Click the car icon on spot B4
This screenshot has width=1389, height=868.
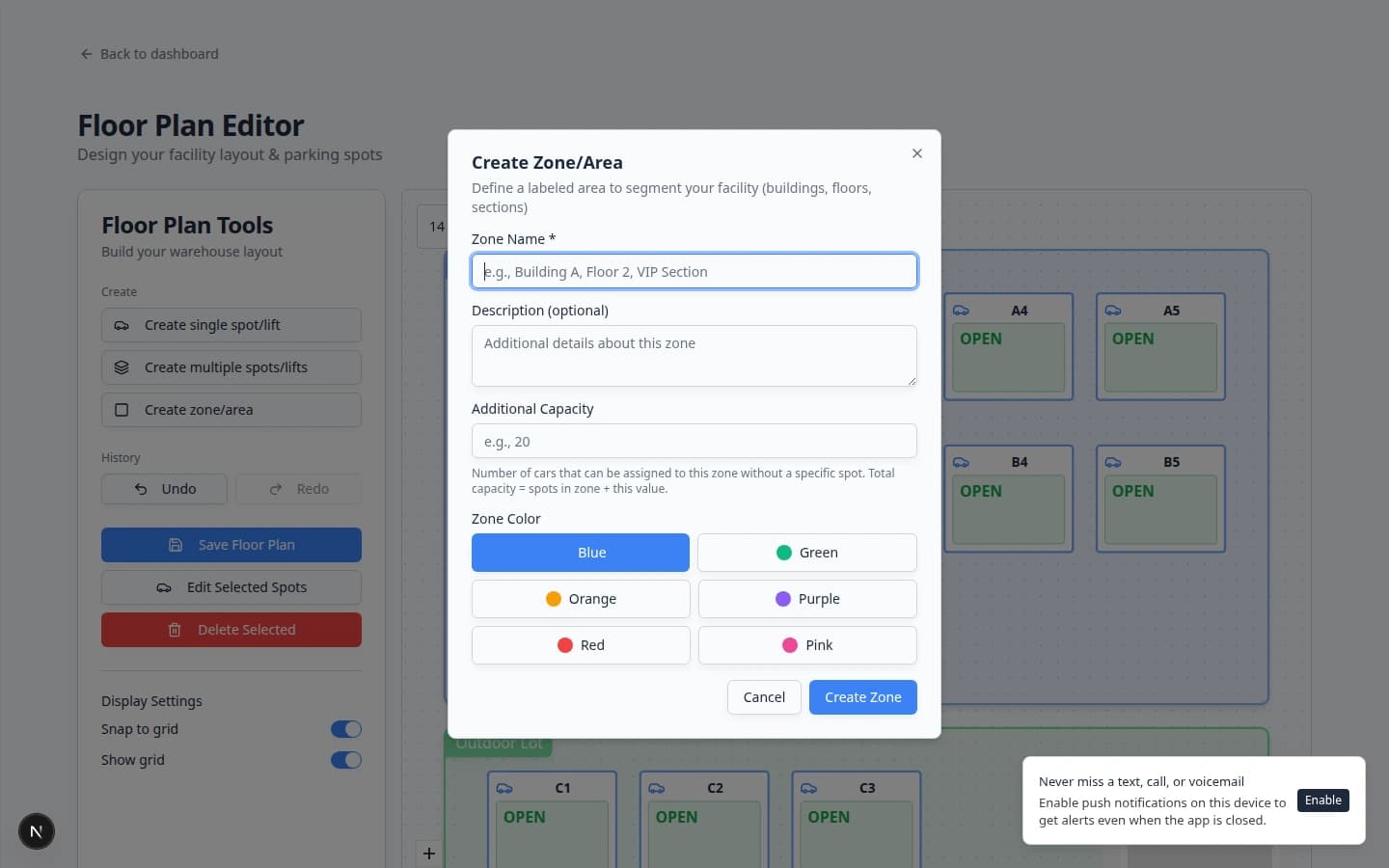[x=961, y=463]
